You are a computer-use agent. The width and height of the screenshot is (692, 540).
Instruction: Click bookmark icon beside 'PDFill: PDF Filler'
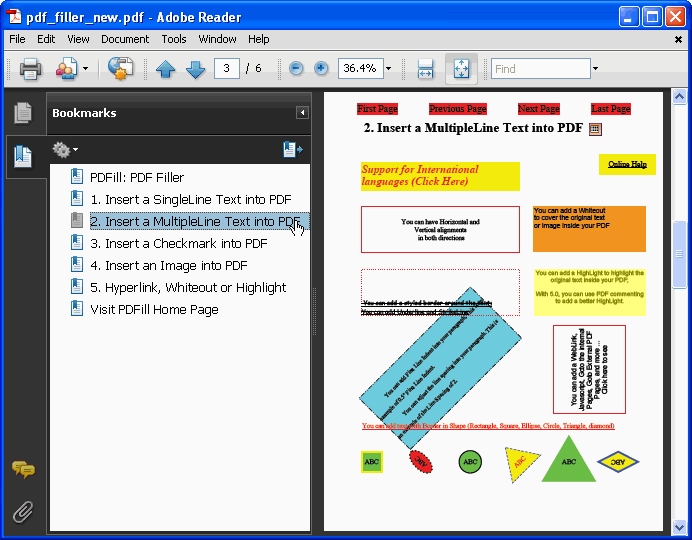point(77,176)
